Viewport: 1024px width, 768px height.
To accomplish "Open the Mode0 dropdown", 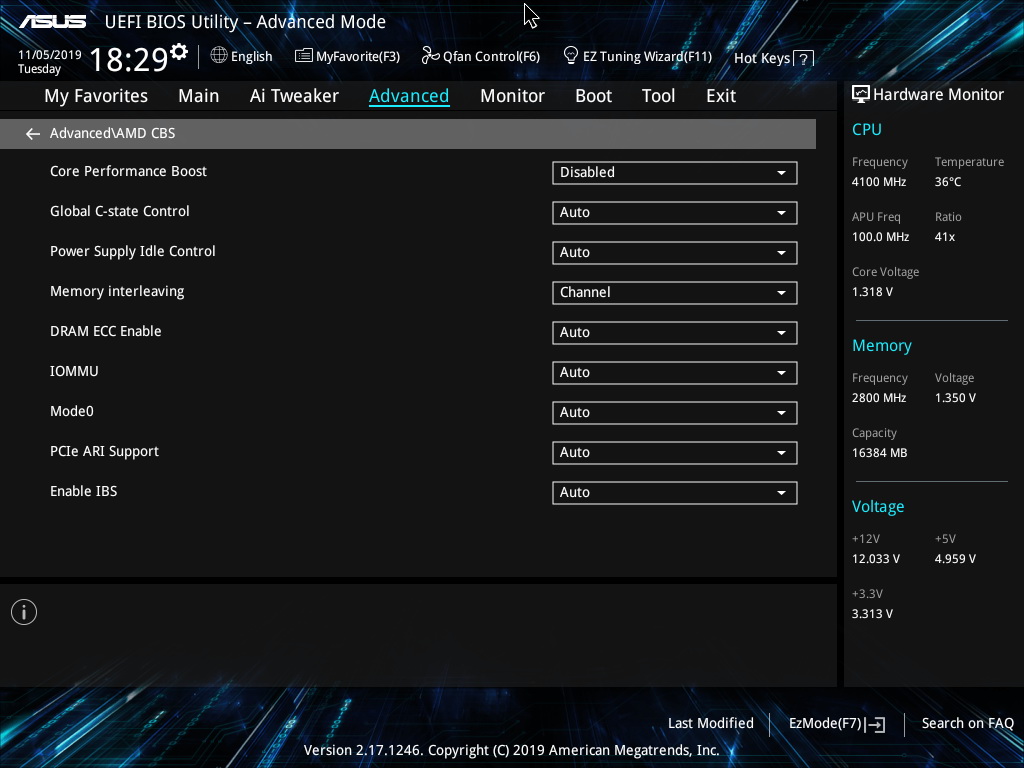I will click(x=675, y=413).
